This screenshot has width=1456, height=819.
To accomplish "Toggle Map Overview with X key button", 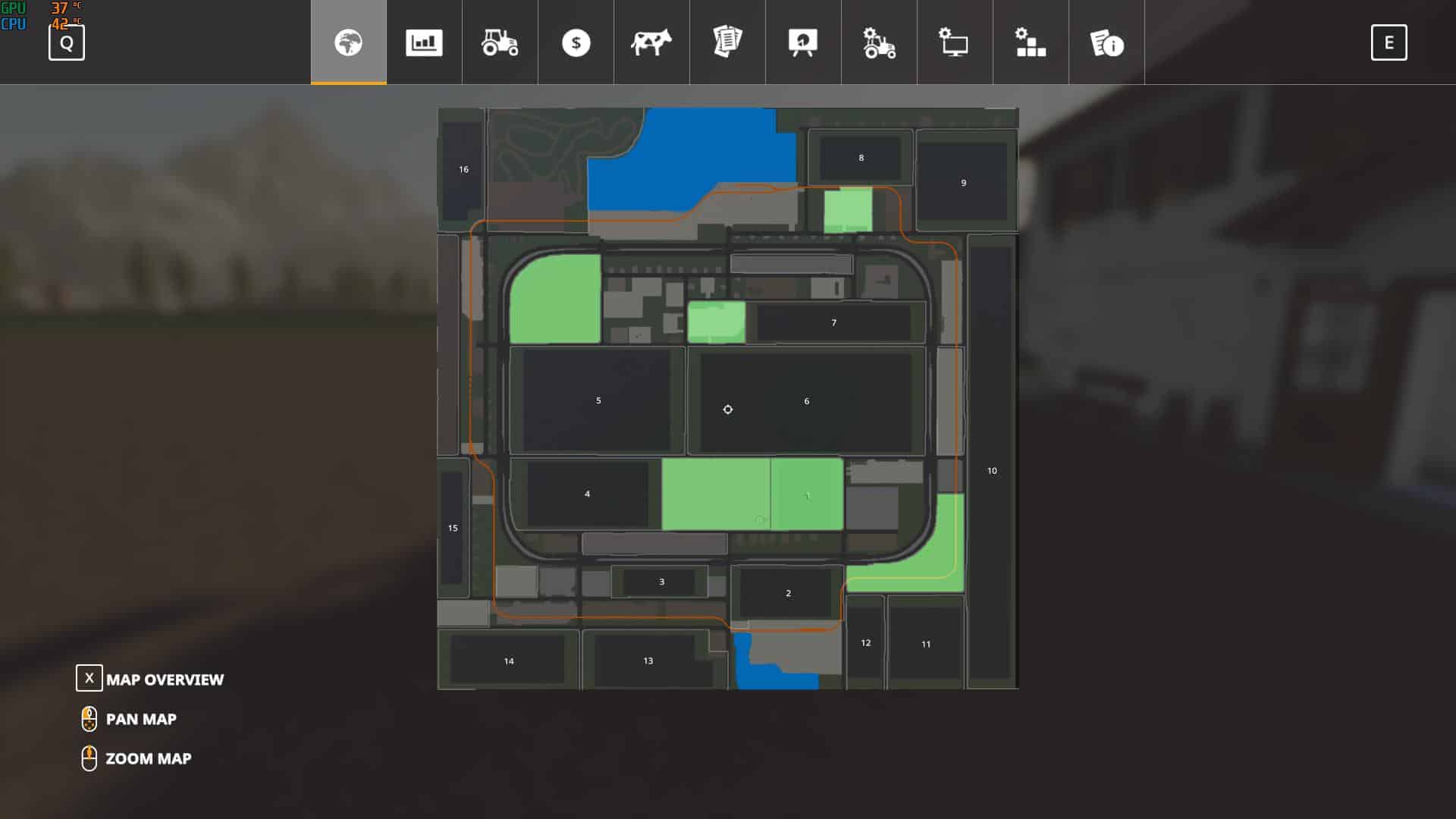I will [89, 678].
